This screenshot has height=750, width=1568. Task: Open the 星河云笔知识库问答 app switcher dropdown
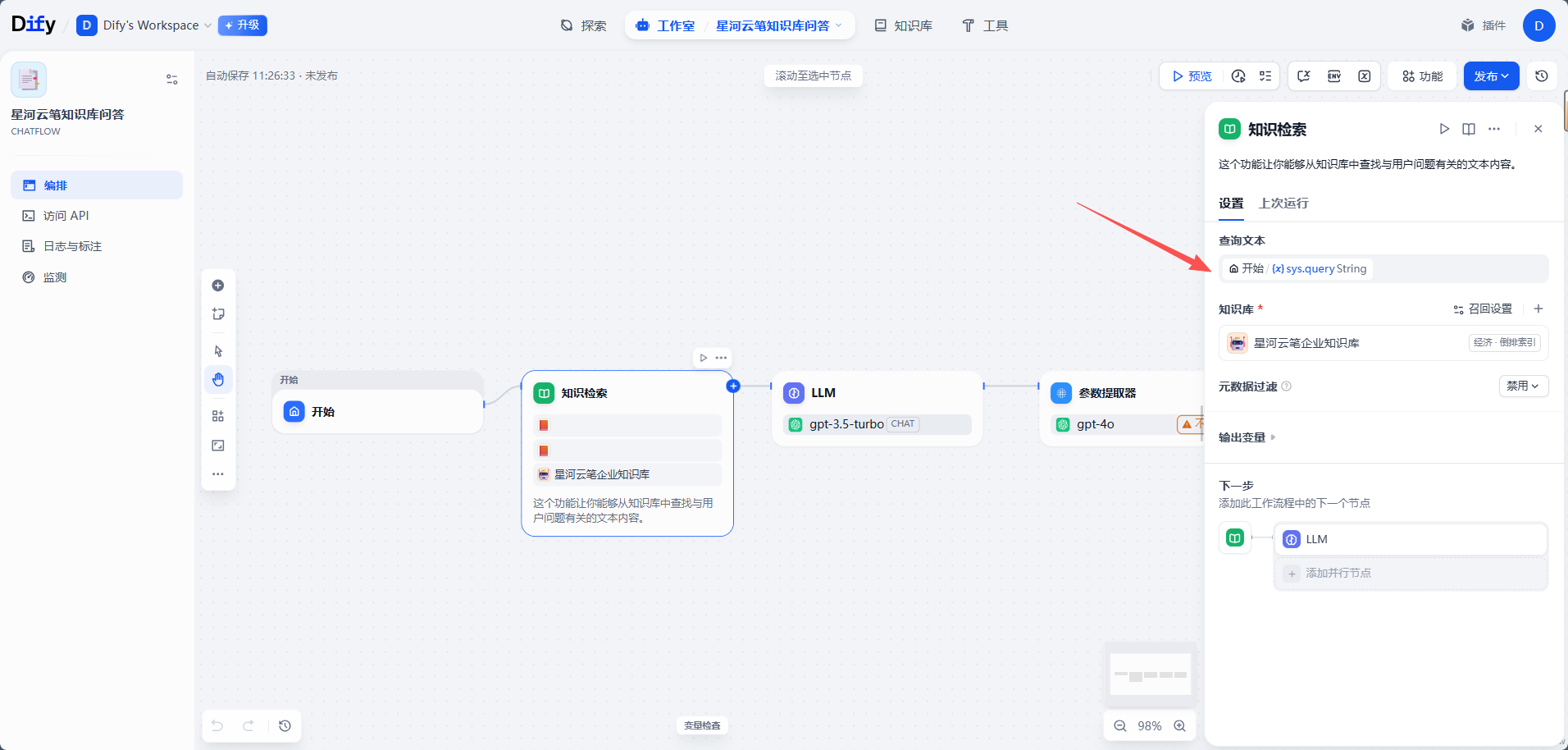779,25
